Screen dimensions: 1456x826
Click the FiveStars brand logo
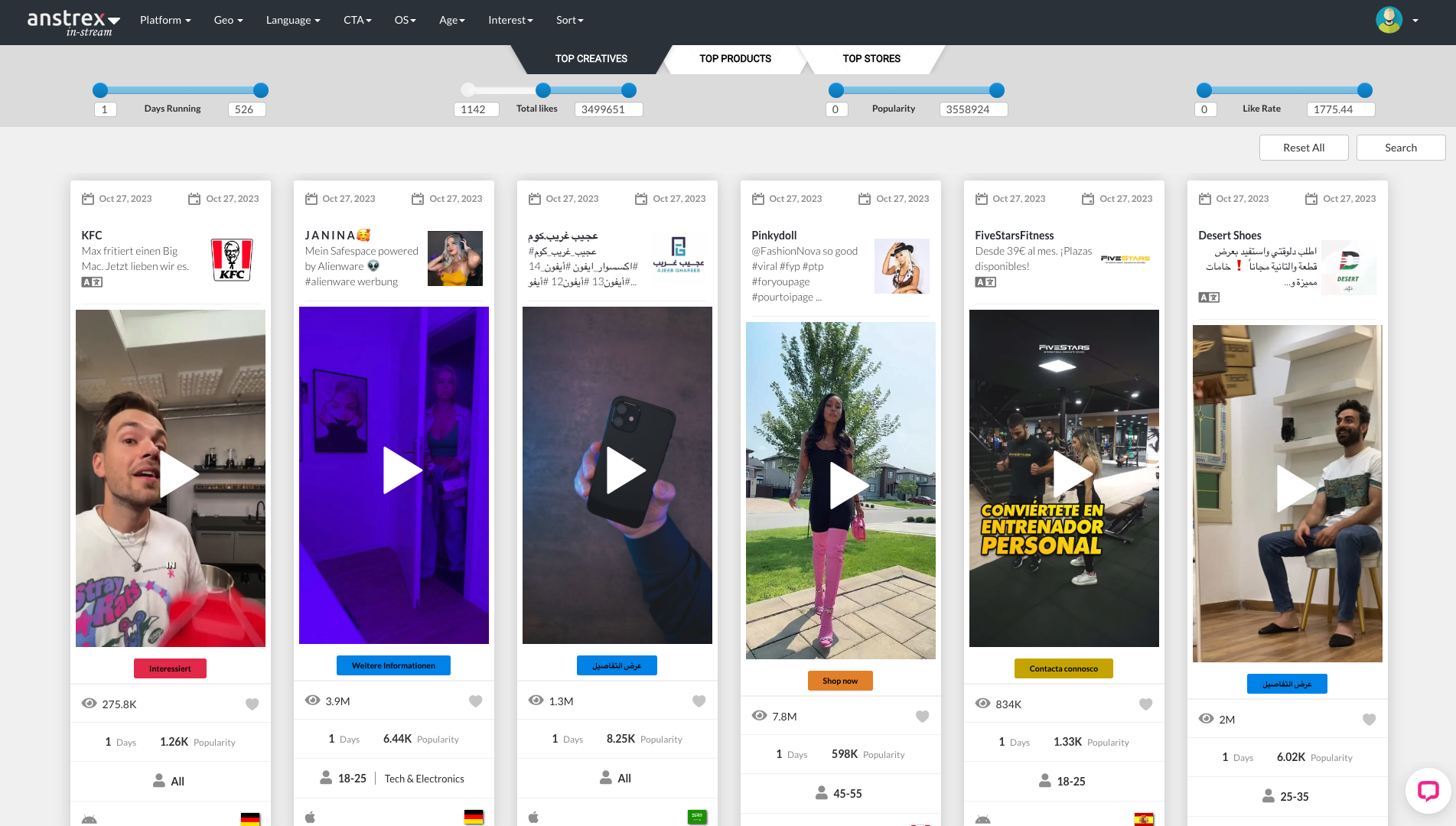pyautogui.click(x=1125, y=259)
